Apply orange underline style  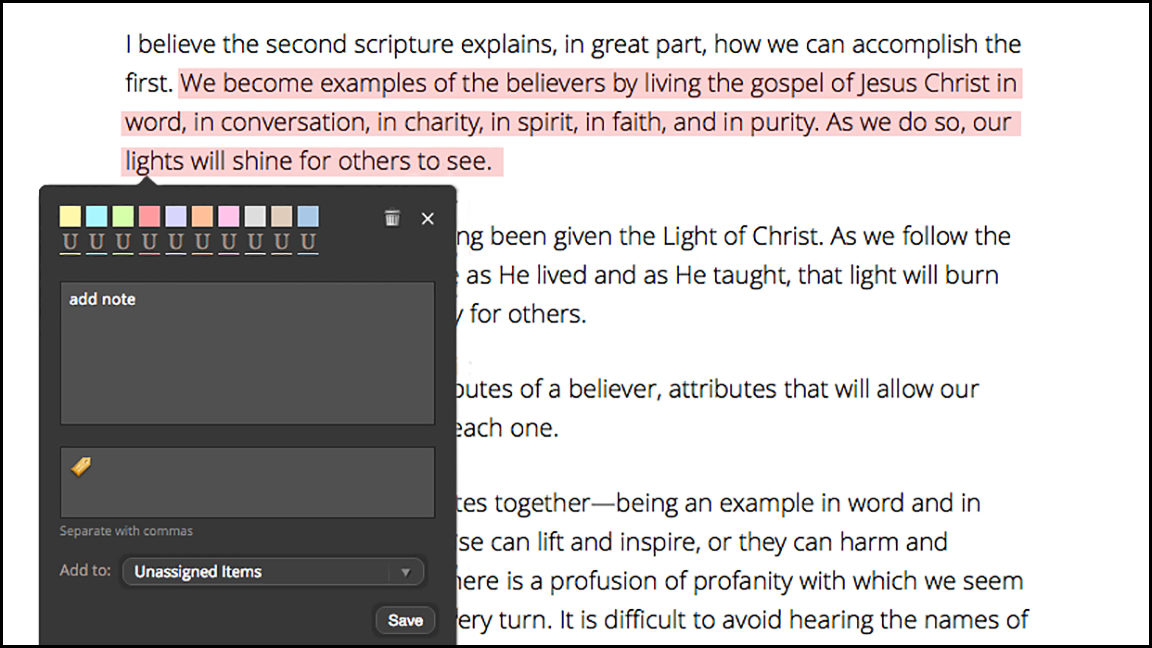[202, 242]
